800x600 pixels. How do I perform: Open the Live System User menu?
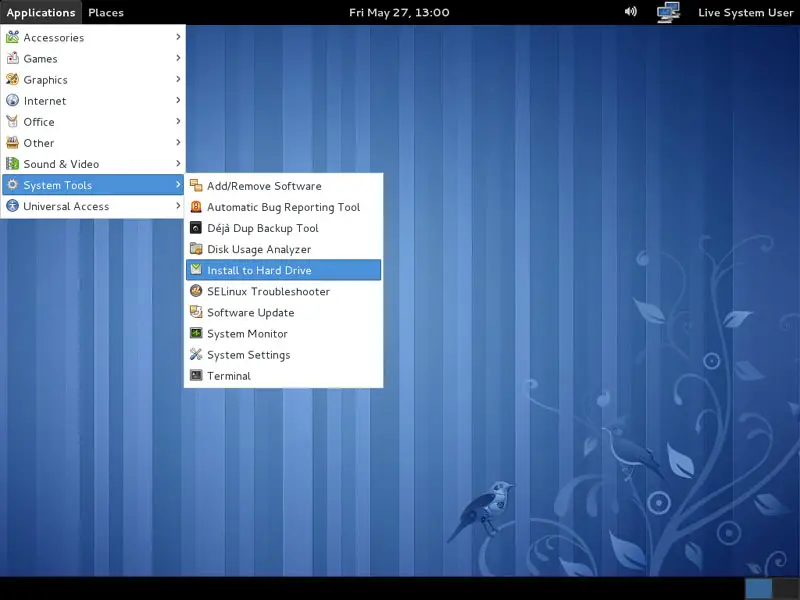[x=745, y=12]
